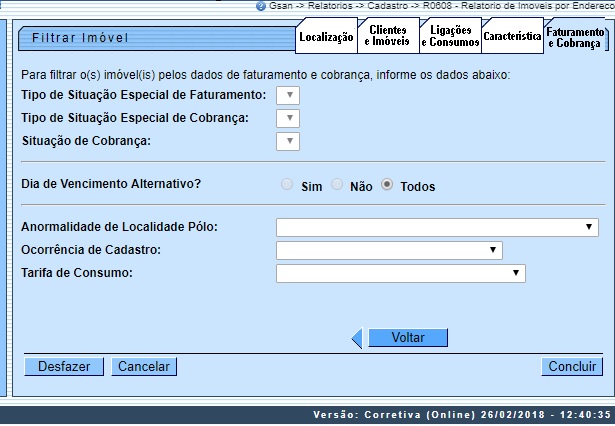Expand the Tarifa de Consumo dropdown

[x=400, y=272]
